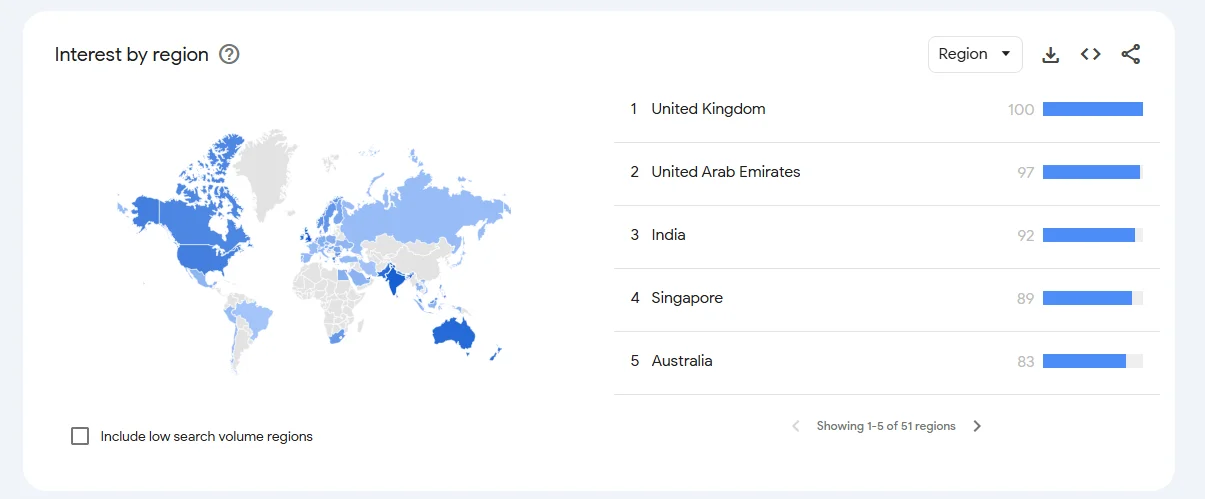
Task: Open the embed code icon
Action: pyautogui.click(x=1090, y=55)
